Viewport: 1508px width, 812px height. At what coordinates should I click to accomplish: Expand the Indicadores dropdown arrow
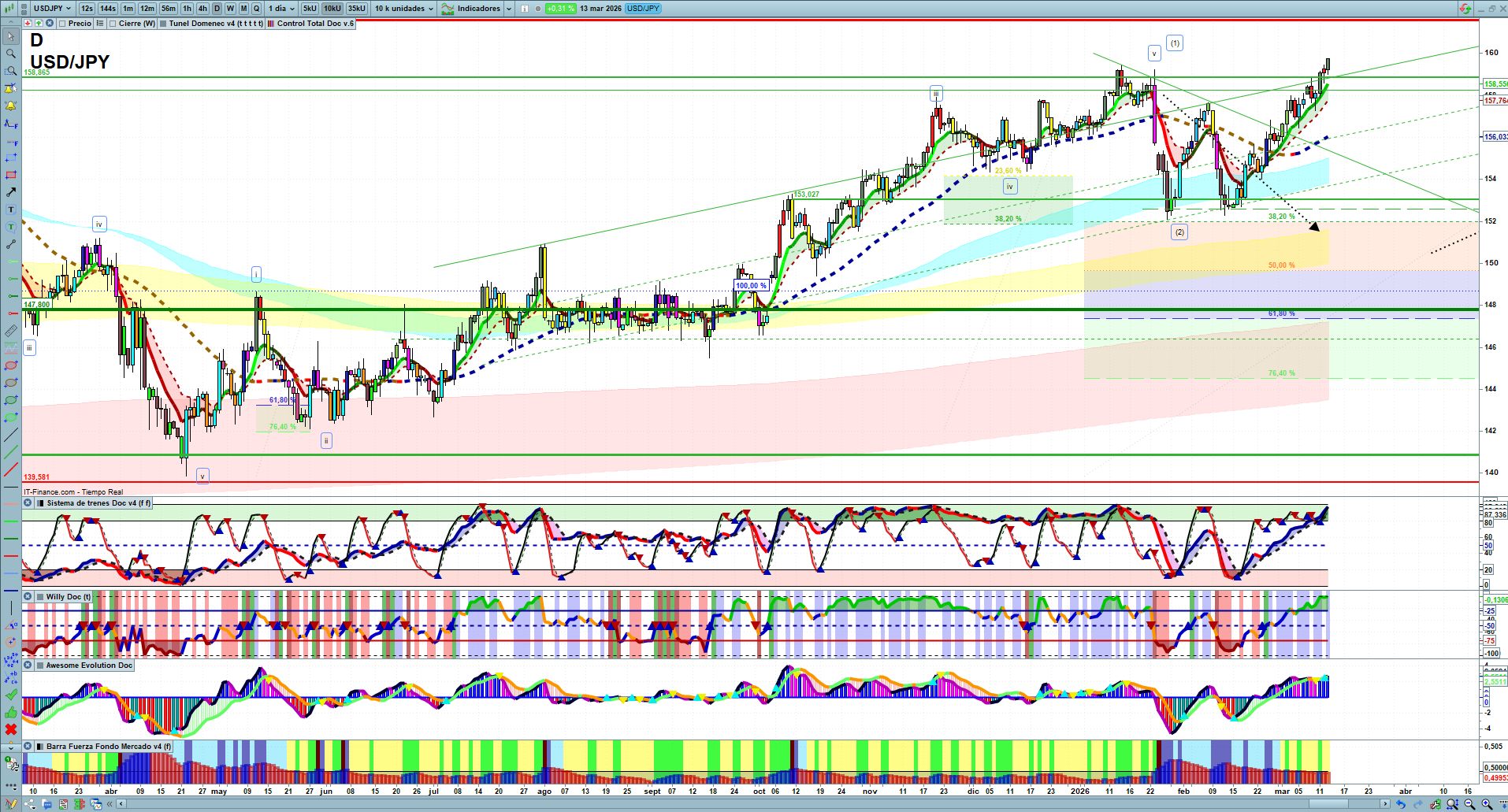508,9
